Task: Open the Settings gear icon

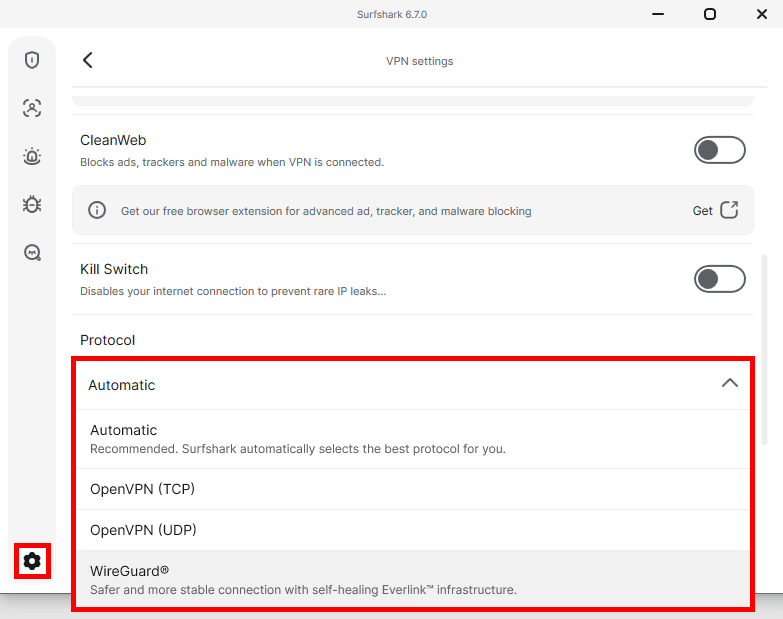Action: (x=32, y=561)
